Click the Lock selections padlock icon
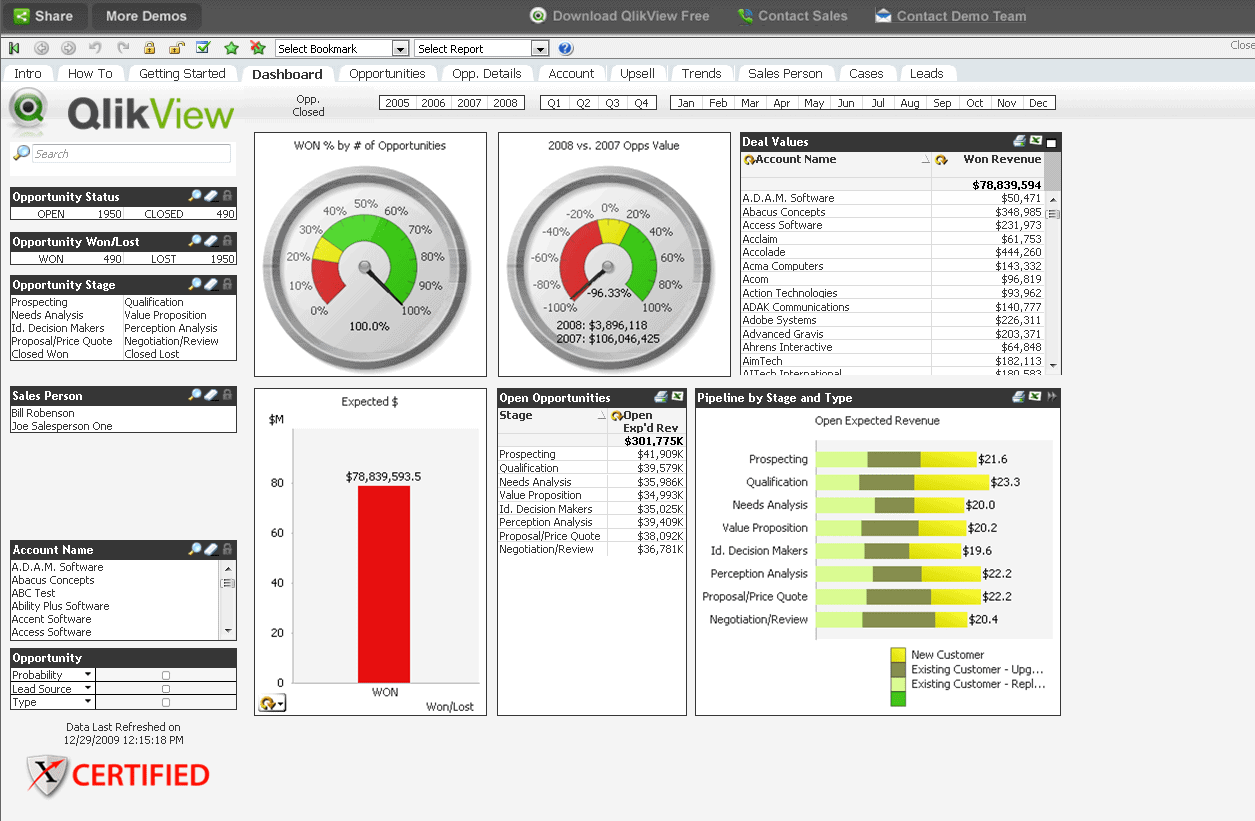1255x821 pixels. [x=150, y=48]
